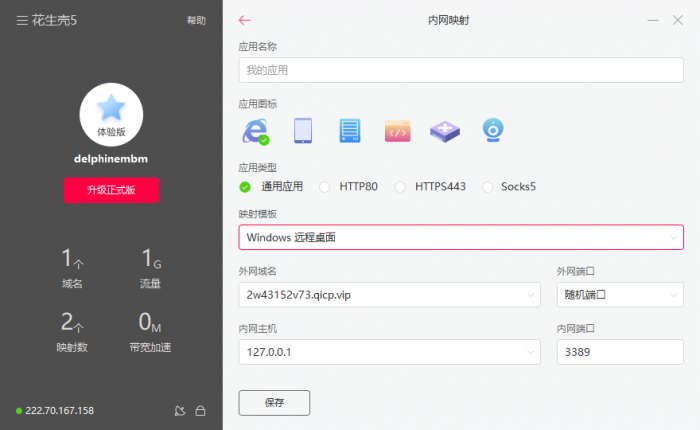This screenshot has width=700, height=430.
Task: Click the 花生壳5 title text
Action: coord(54,21)
